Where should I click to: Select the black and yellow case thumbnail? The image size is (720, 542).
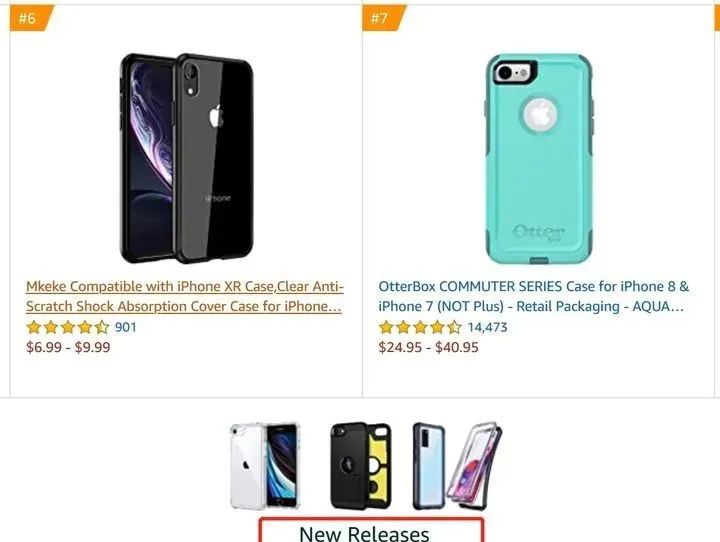point(360,466)
